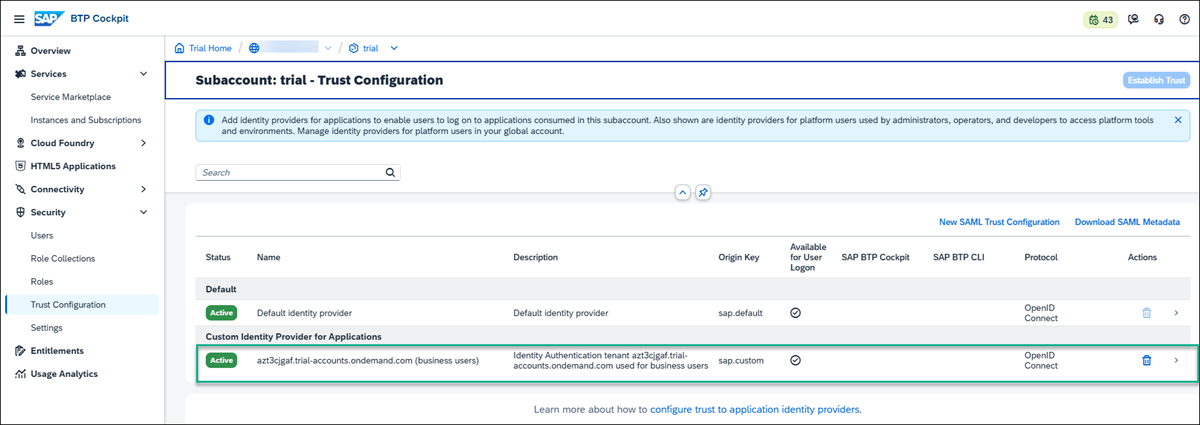Open details arrow for sap.custom provider row
This screenshot has width=1200, height=425.
pos(1176,360)
